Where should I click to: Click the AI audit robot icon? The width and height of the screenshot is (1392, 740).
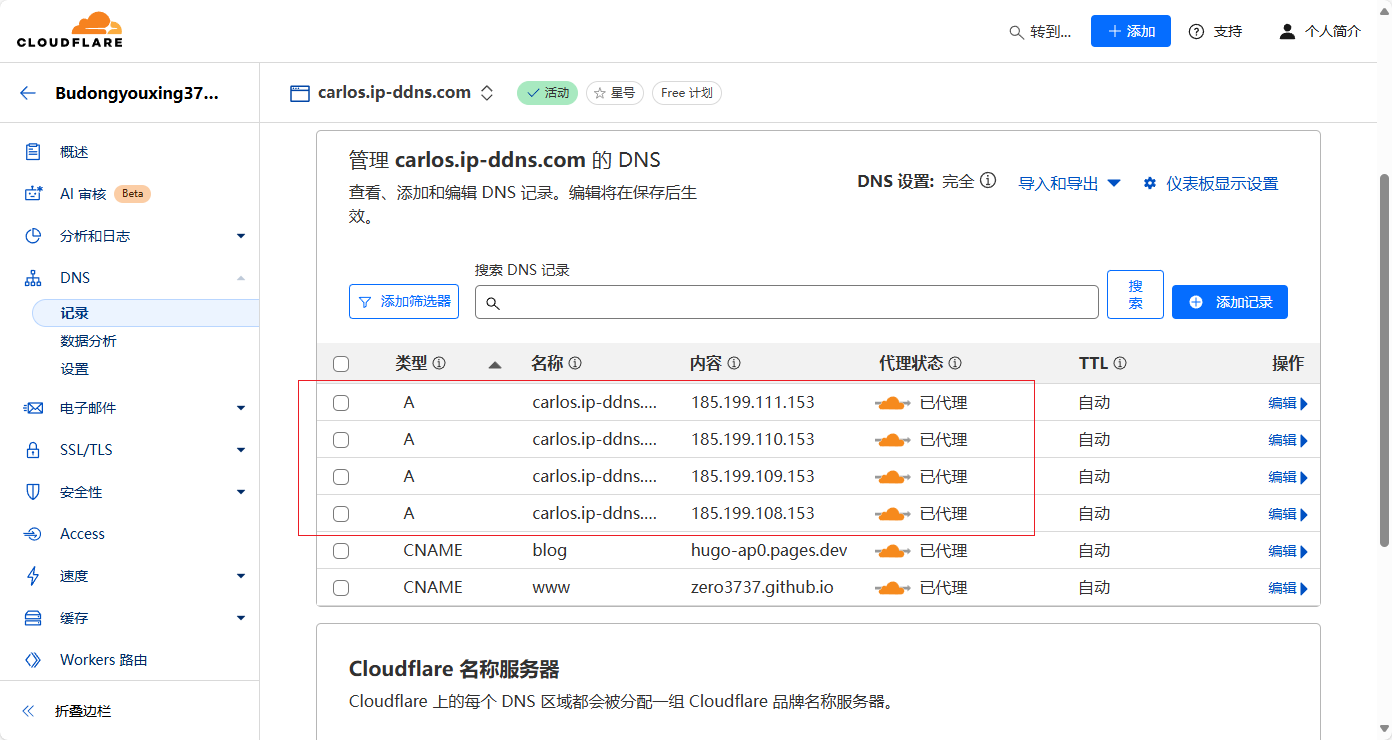pyautogui.click(x=33, y=194)
